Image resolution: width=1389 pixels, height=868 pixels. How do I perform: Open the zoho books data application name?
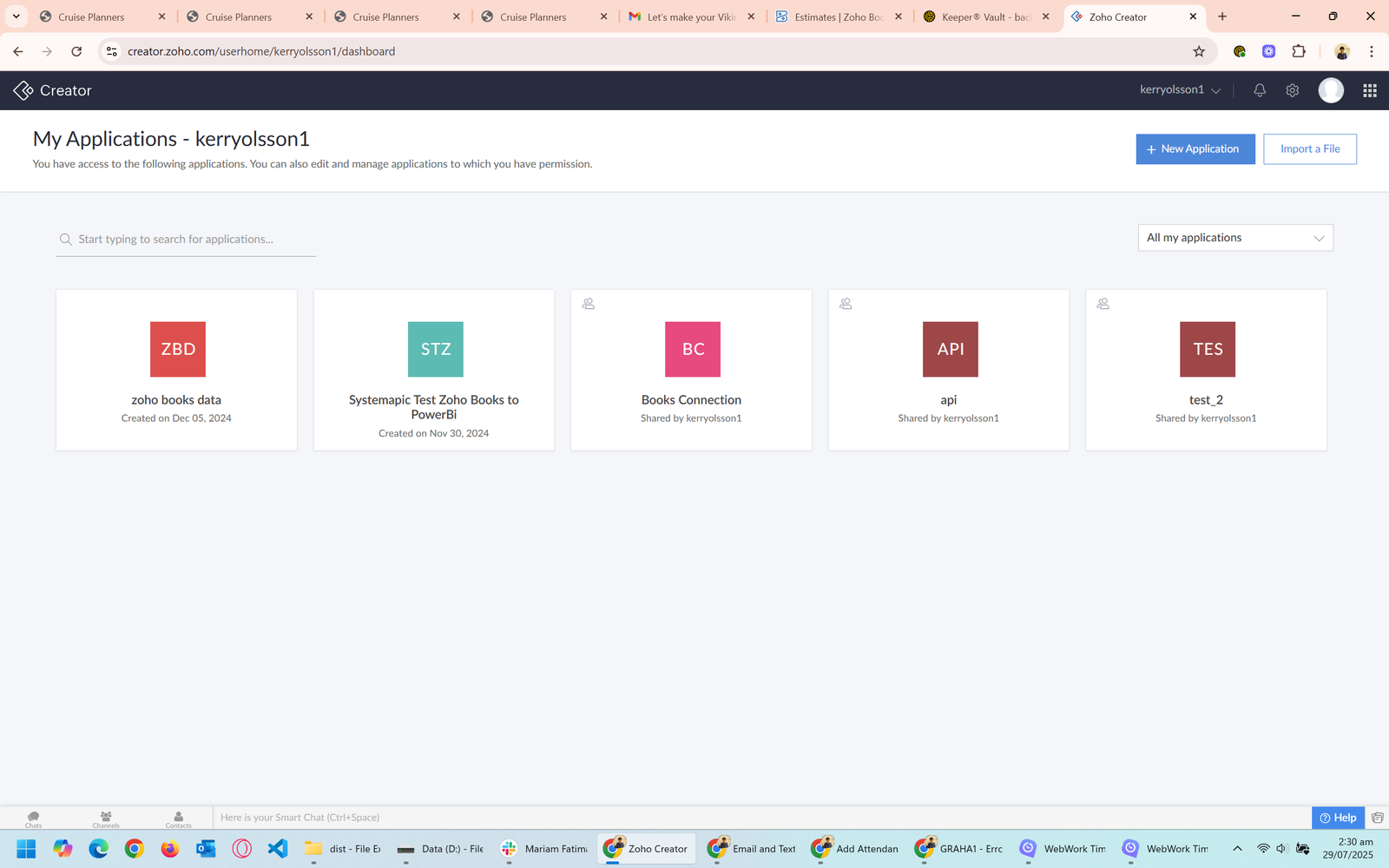pos(176,400)
